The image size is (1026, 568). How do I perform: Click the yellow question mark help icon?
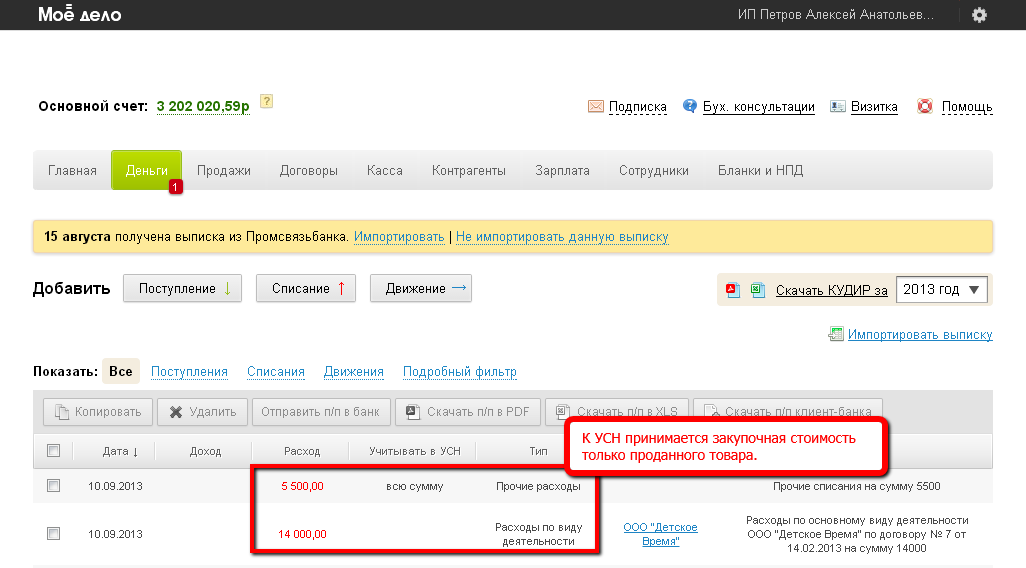pos(266,101)
